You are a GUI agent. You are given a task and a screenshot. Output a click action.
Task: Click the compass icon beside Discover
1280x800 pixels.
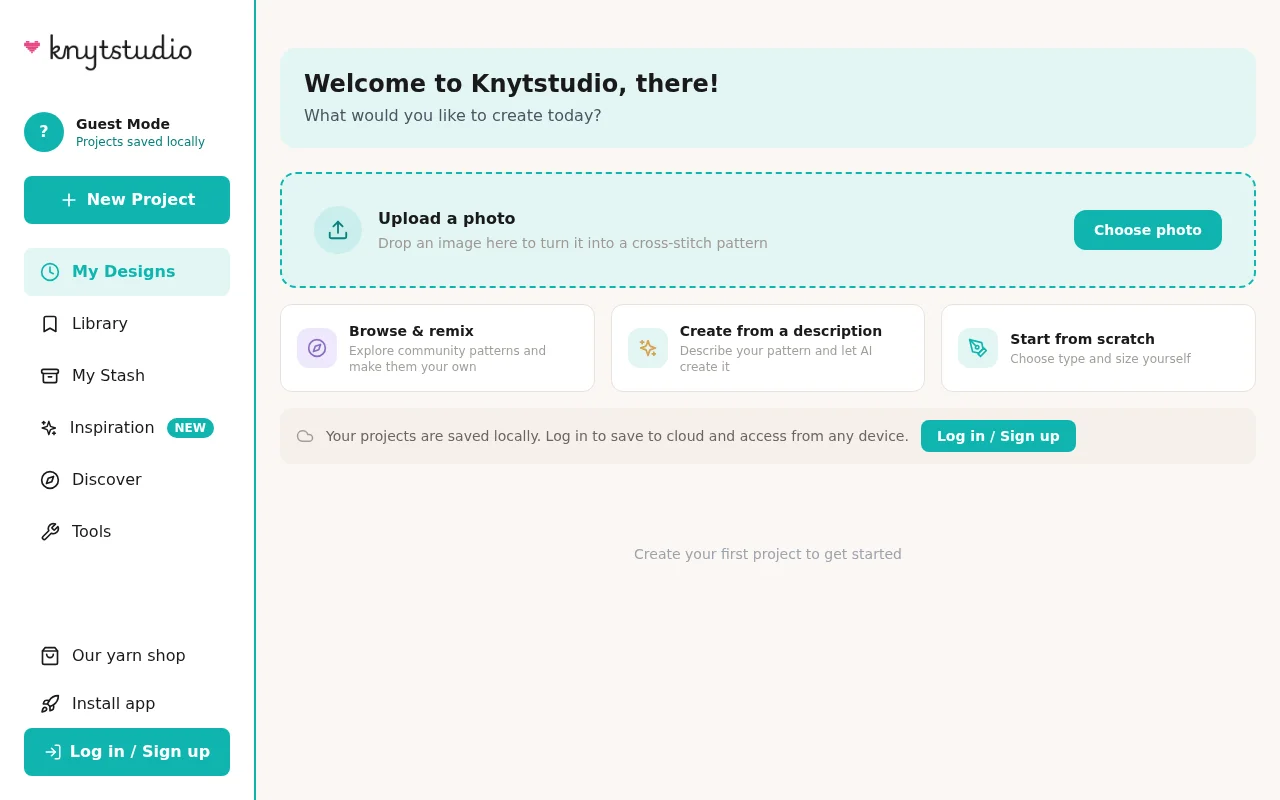[x=50, y=480]
